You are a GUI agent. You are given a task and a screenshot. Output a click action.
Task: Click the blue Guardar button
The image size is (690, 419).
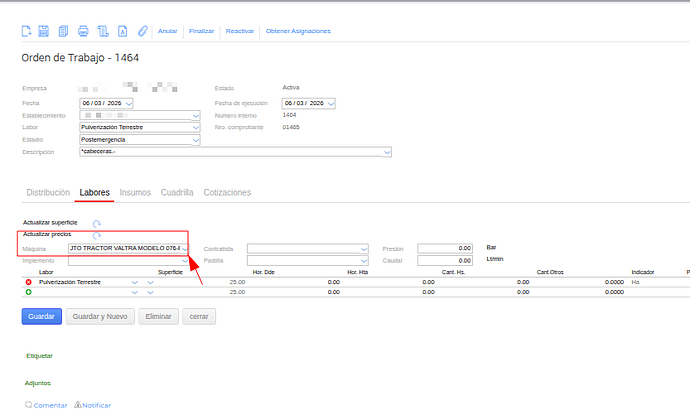click(42, 316)
